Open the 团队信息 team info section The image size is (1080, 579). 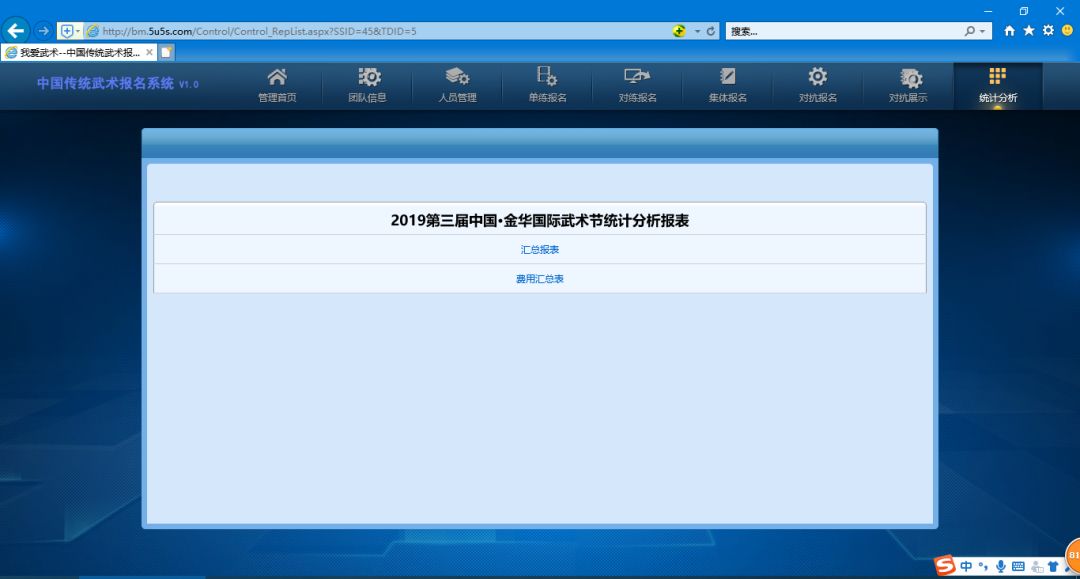pyautogui.click(x=367, y=86)
